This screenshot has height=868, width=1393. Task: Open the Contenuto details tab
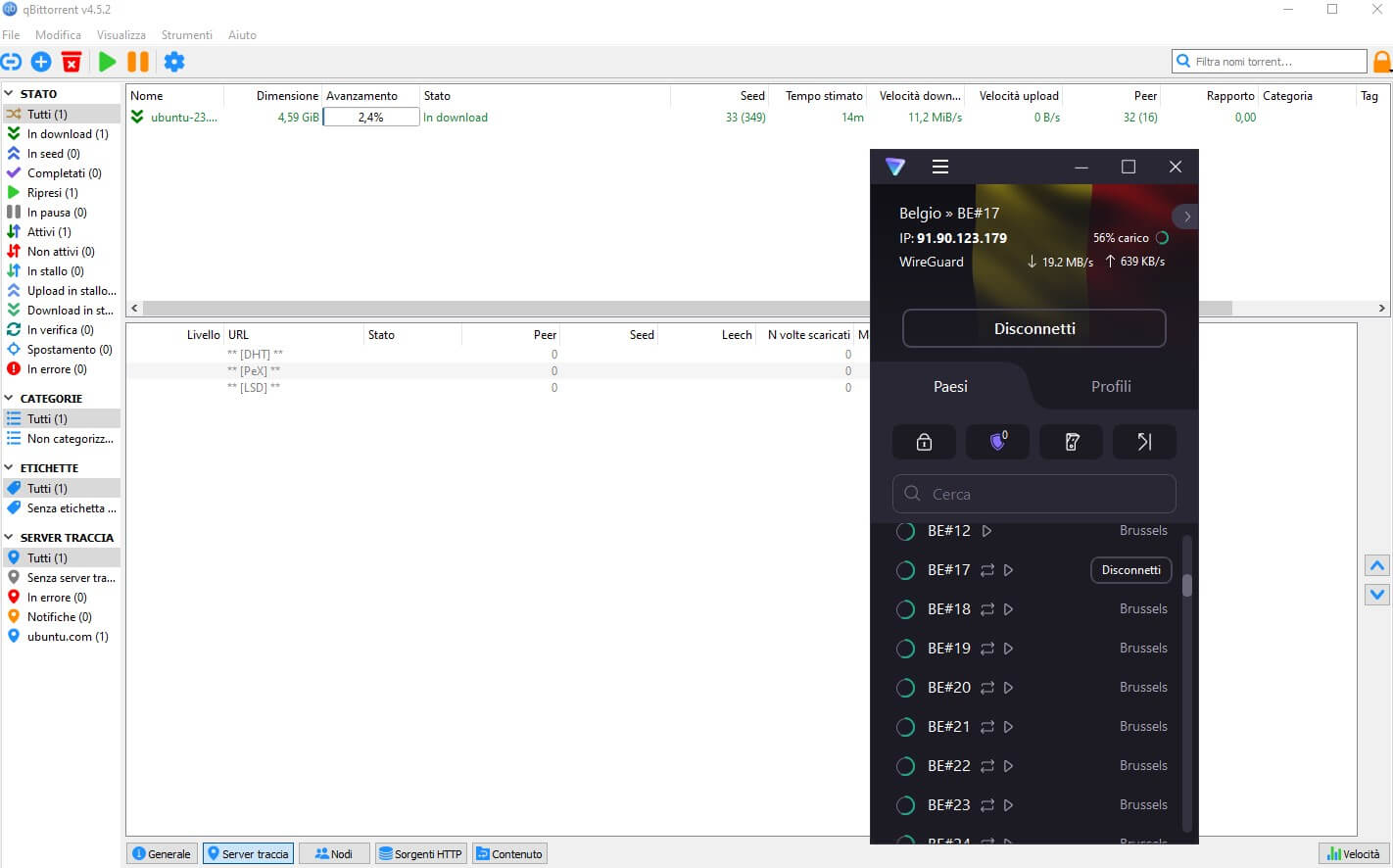(x=509, y=854)
